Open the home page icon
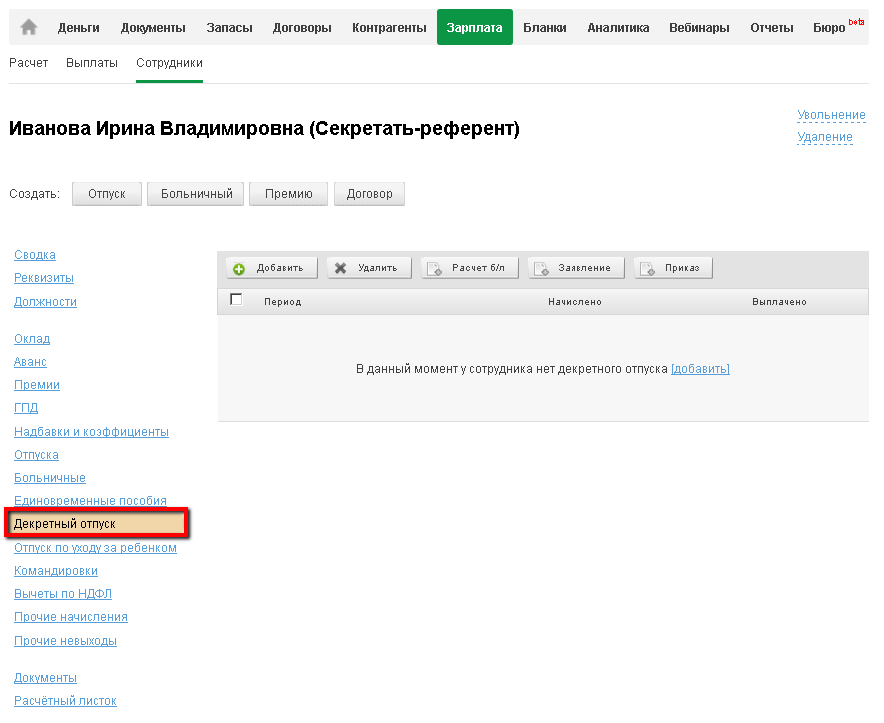The height and width of the screenshot is (723, 884). 29,27
